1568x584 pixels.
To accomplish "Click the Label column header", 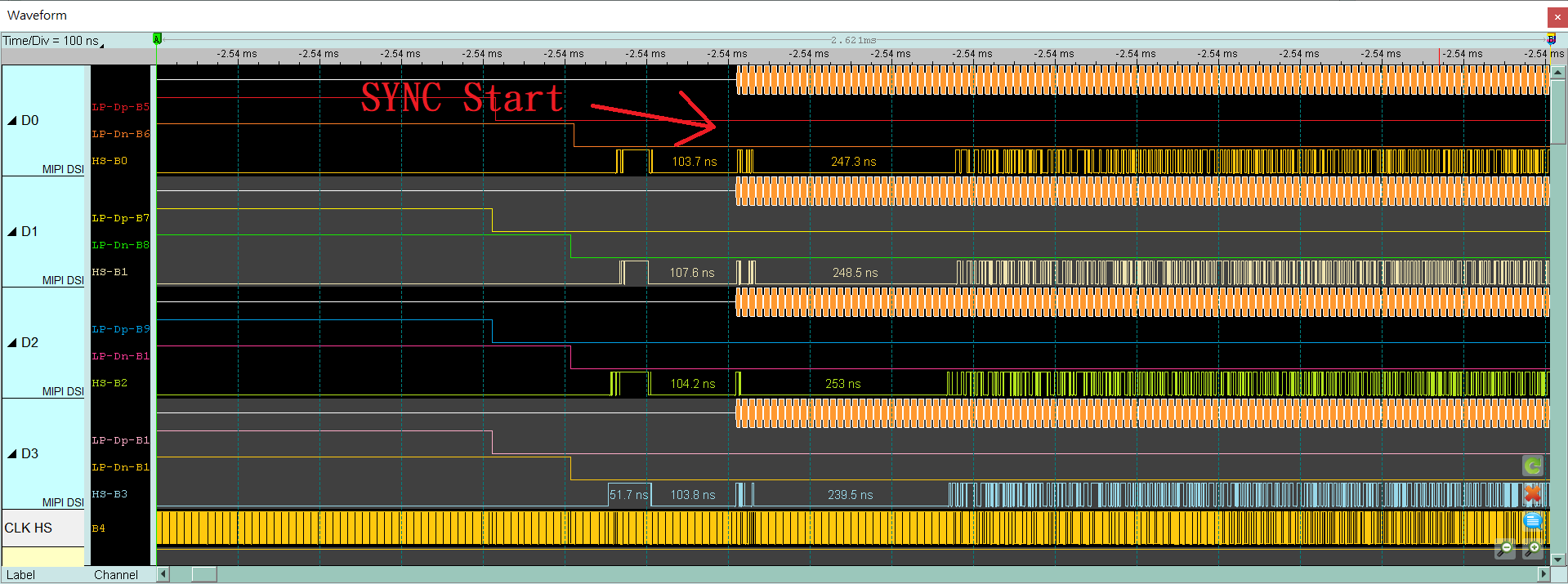I will point(20,575).
